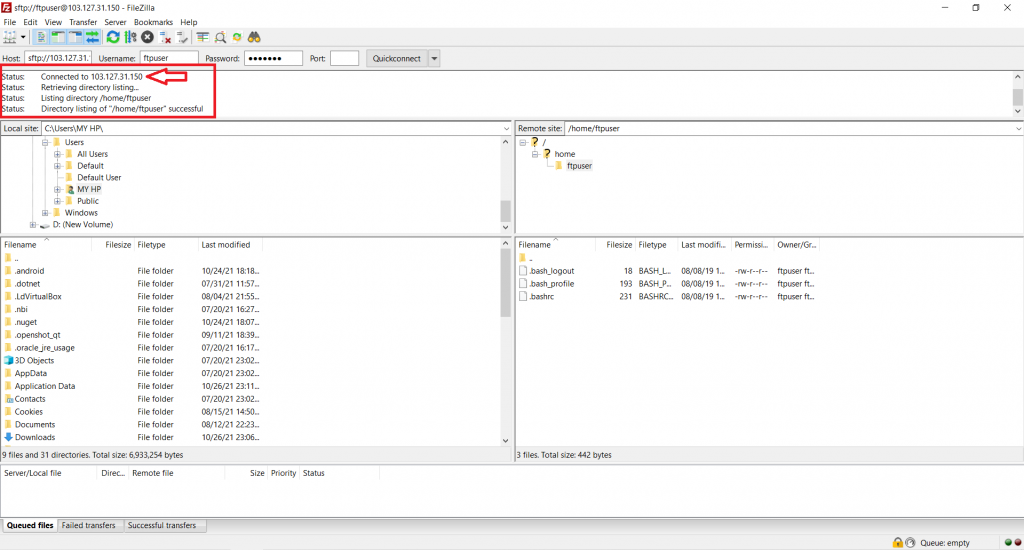
Task: Toggle the local directory tree display
Action: (58, 37)
